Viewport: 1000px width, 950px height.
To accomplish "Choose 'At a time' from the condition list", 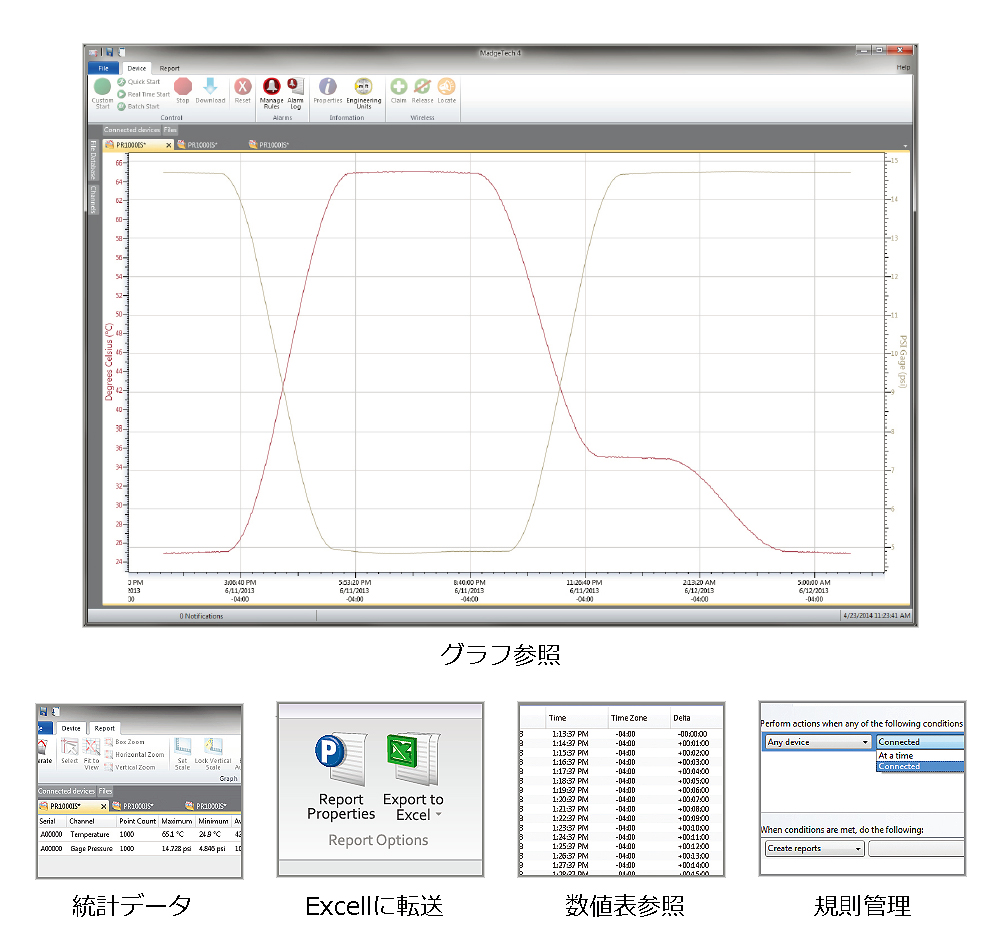I will (x=896, y=755).
